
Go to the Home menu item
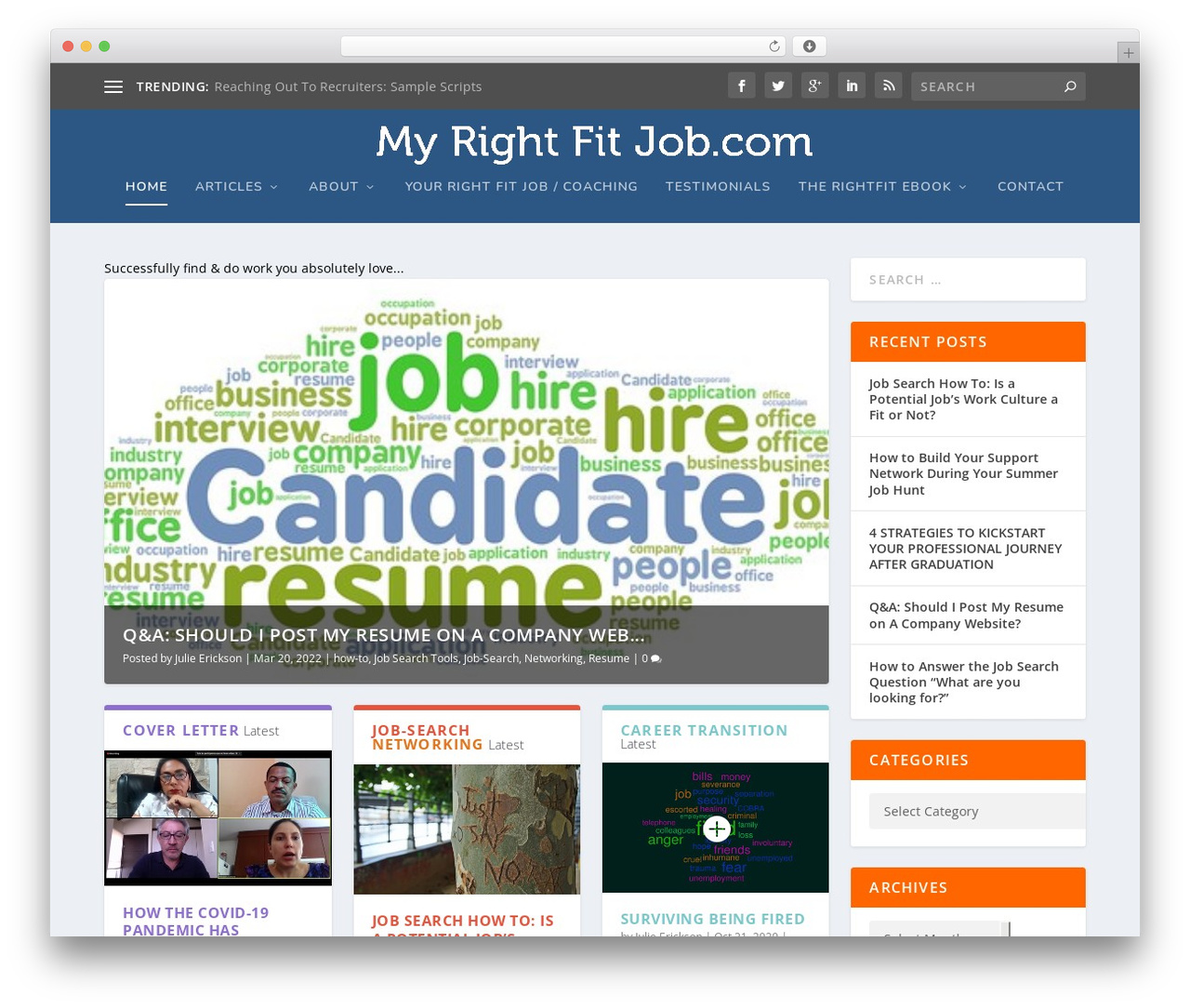(x=146, y=186)
